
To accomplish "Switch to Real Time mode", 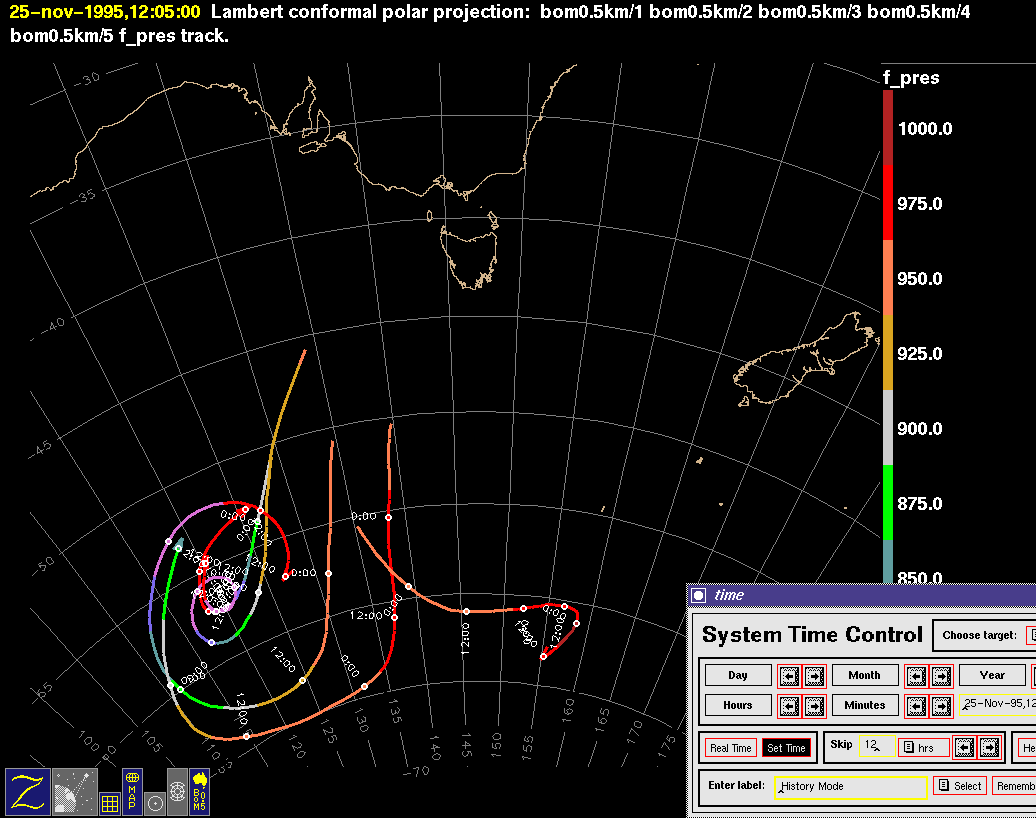I will click(730, 748).
